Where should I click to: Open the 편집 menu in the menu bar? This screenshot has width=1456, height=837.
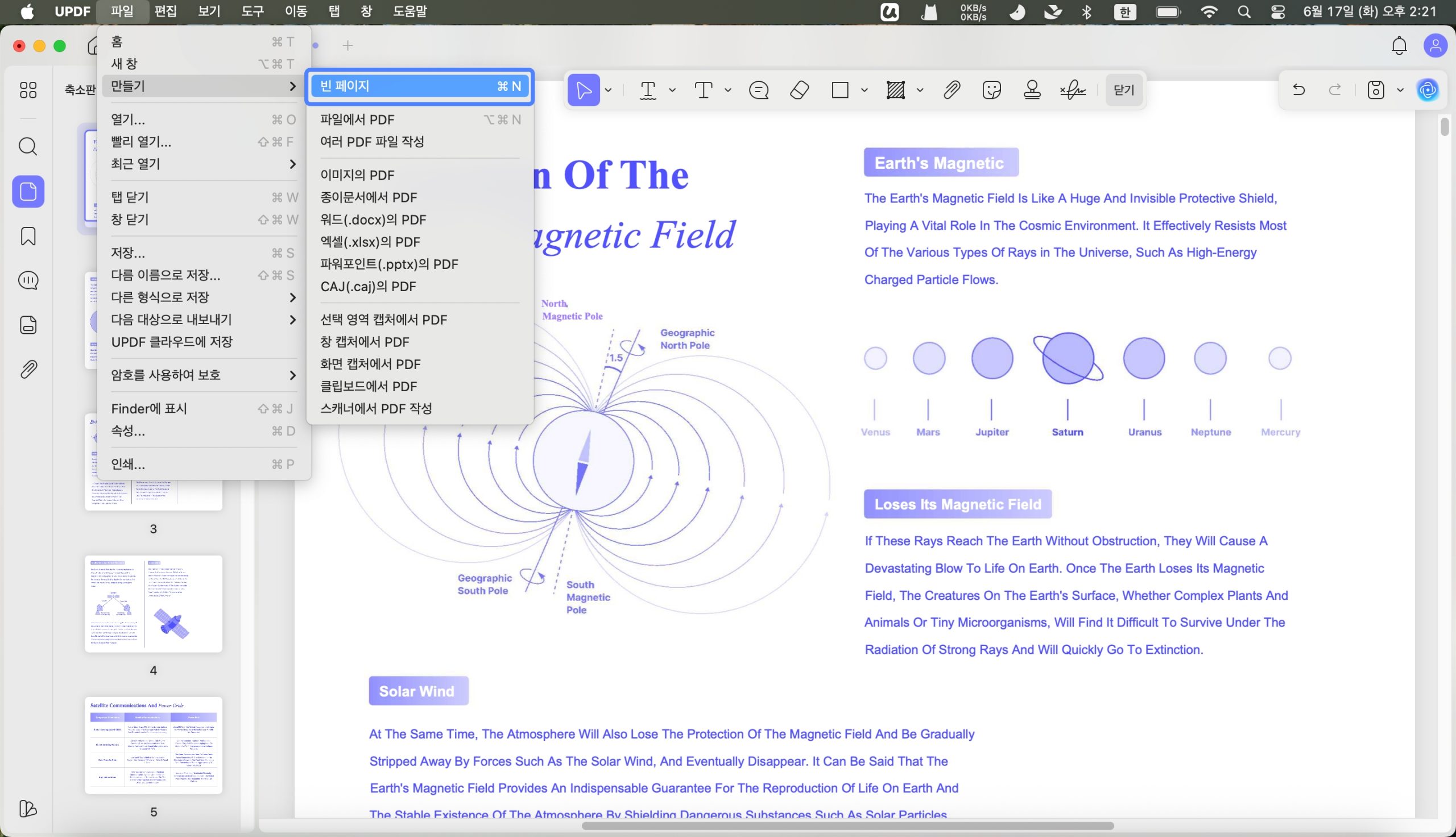point(166,11)
